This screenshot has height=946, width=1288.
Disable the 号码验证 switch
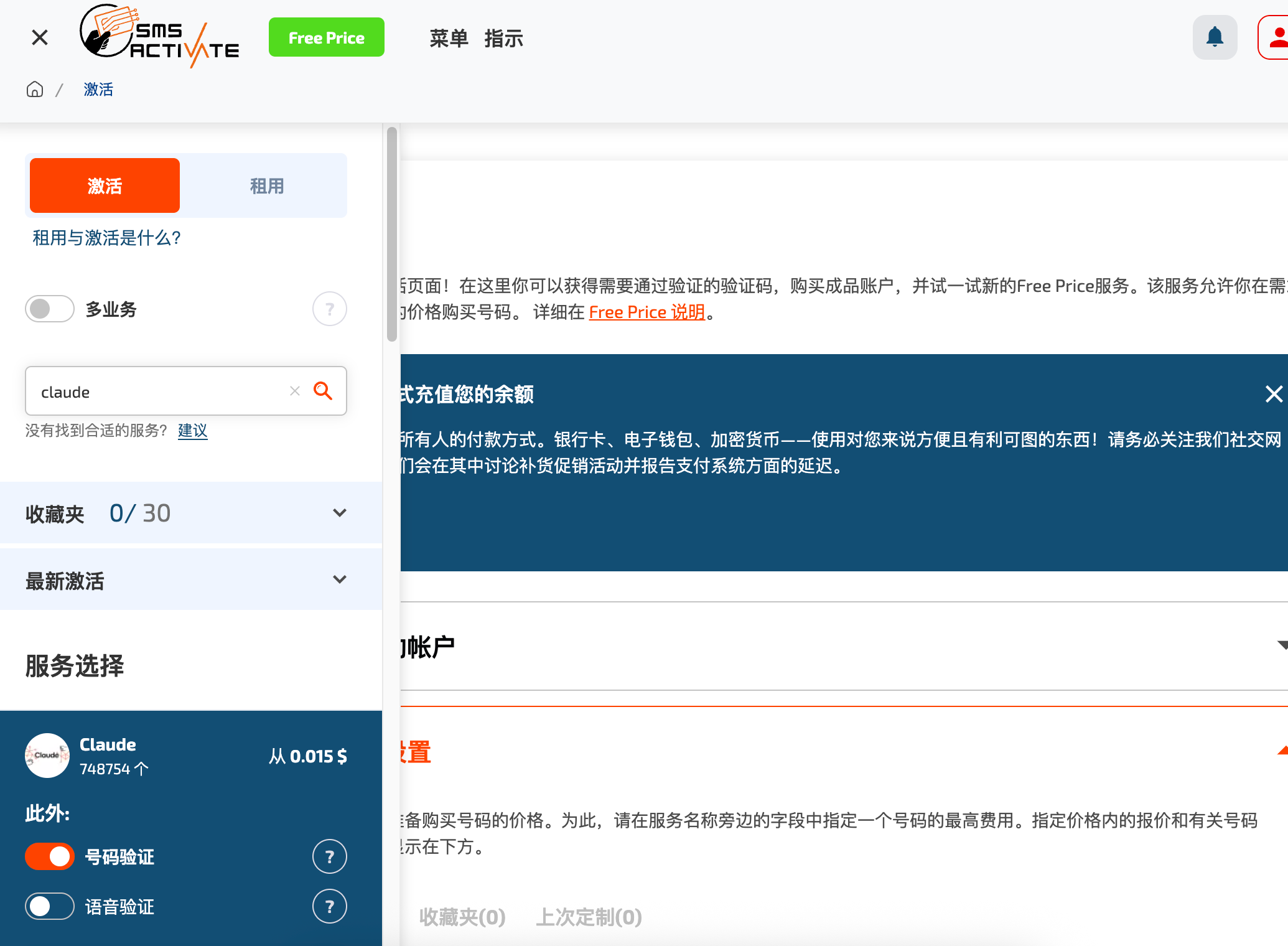[x=50, y=856]
